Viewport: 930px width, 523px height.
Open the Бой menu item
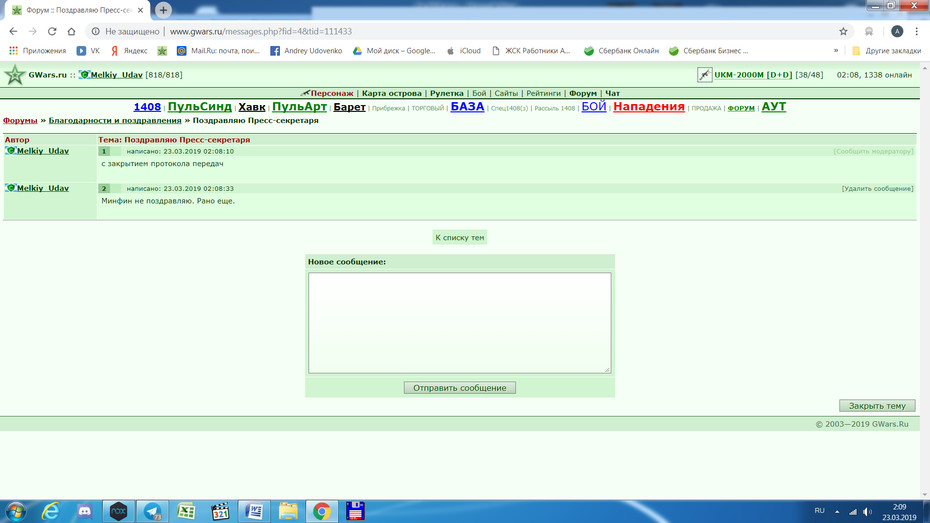coord(479,93)
